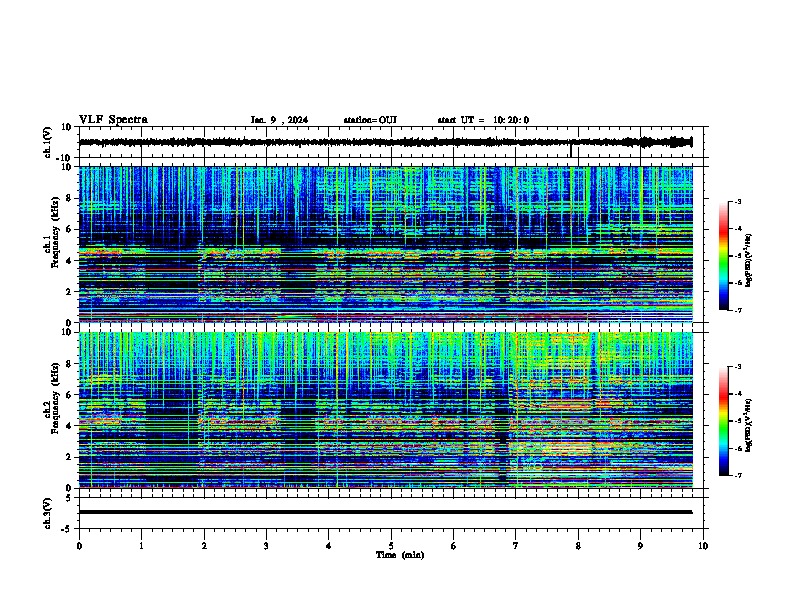Click the "-7" label on ch.2 color bar
Screen dimensions: 792x612
pos(738,475)
